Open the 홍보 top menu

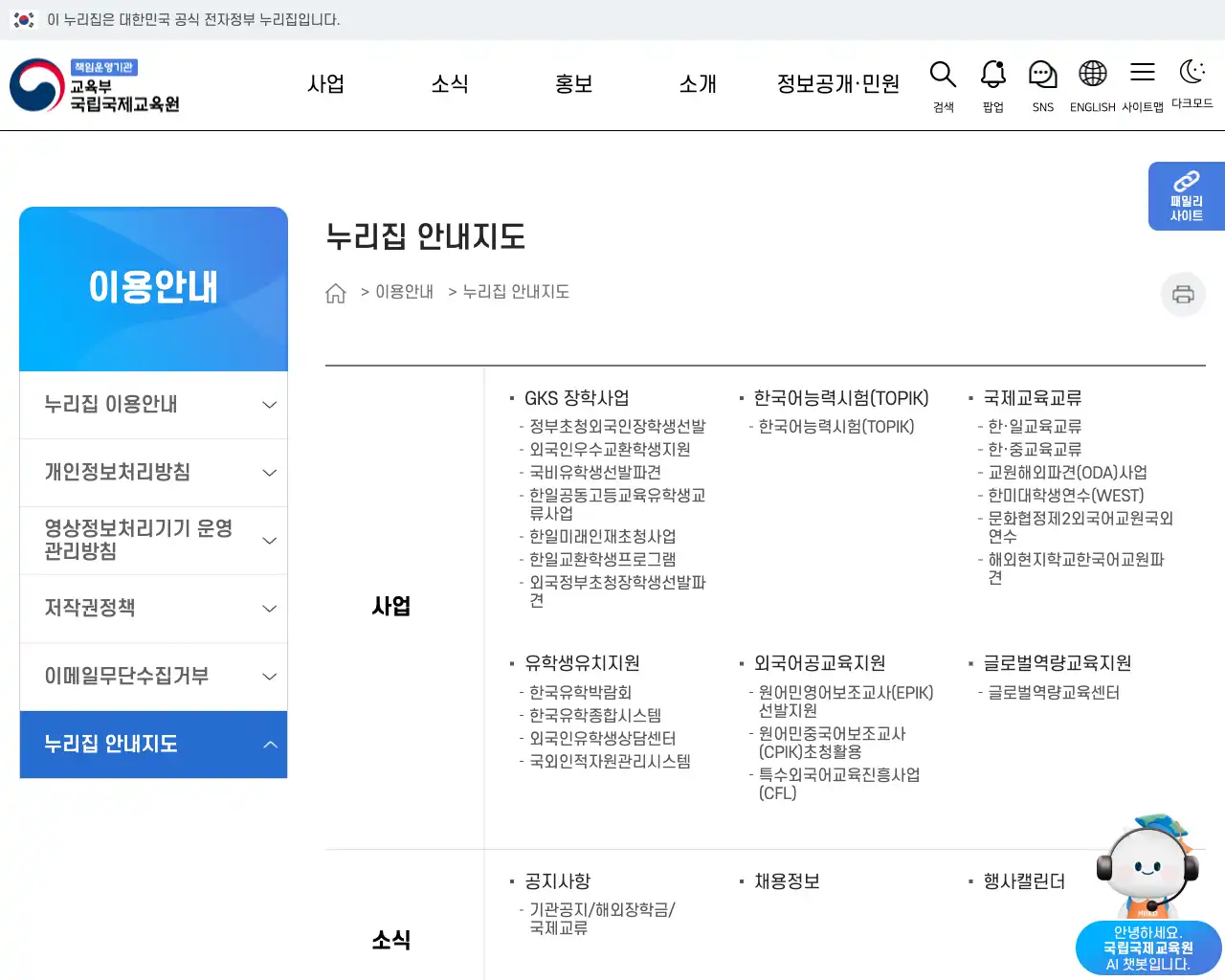[574, 84]
